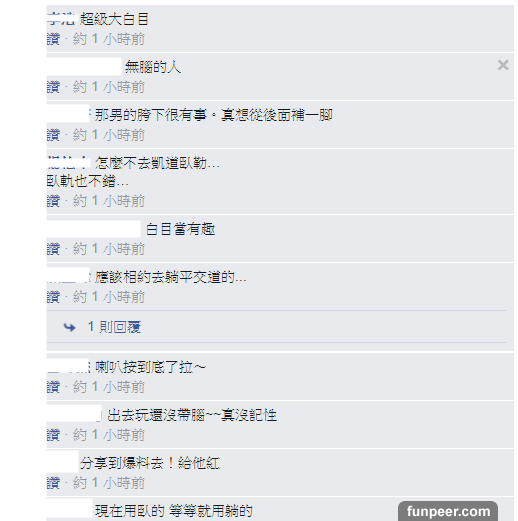Select the comment text 現在用臥的 等等就用躺的
Viewport: 518px width, 521px height.
click(x=174, y=511)
